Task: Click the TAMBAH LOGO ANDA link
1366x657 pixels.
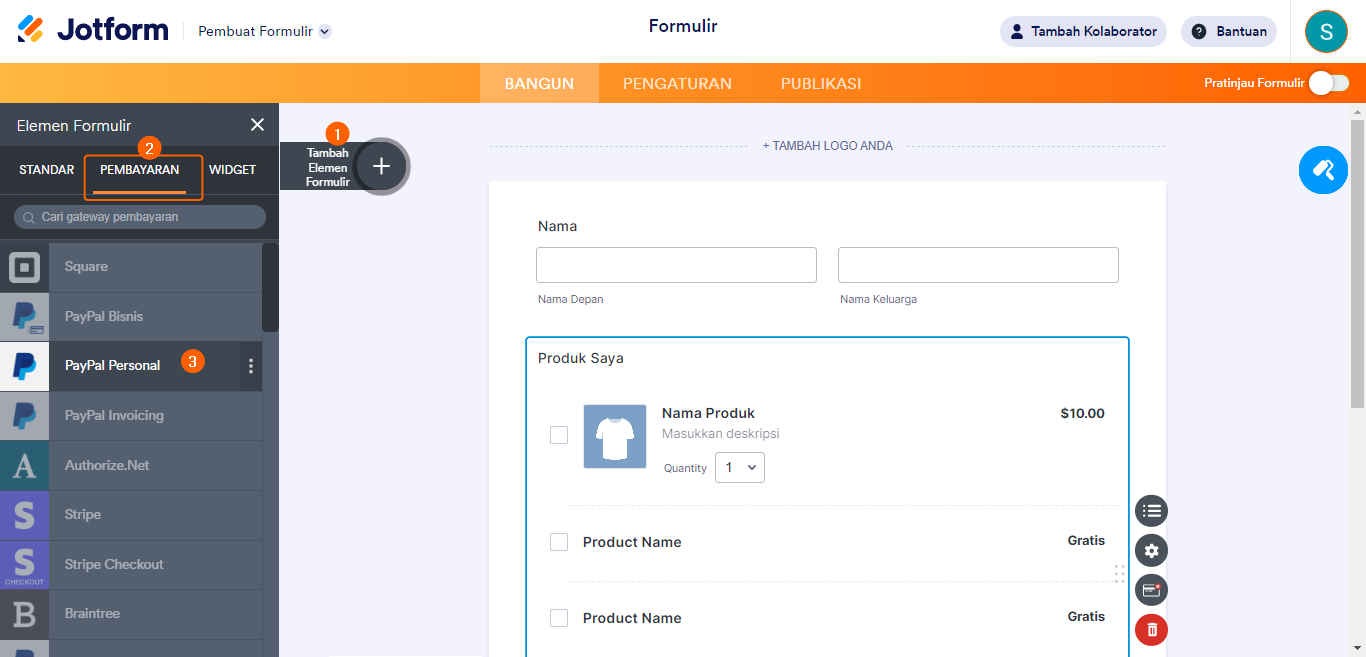Action: point(827,146)
